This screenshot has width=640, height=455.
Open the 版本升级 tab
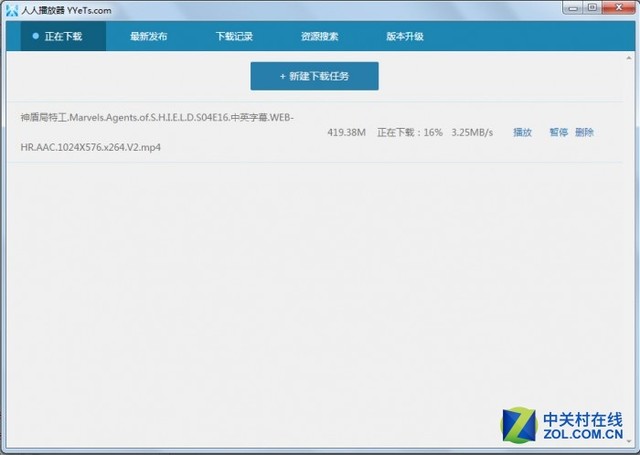coord(405,36)
